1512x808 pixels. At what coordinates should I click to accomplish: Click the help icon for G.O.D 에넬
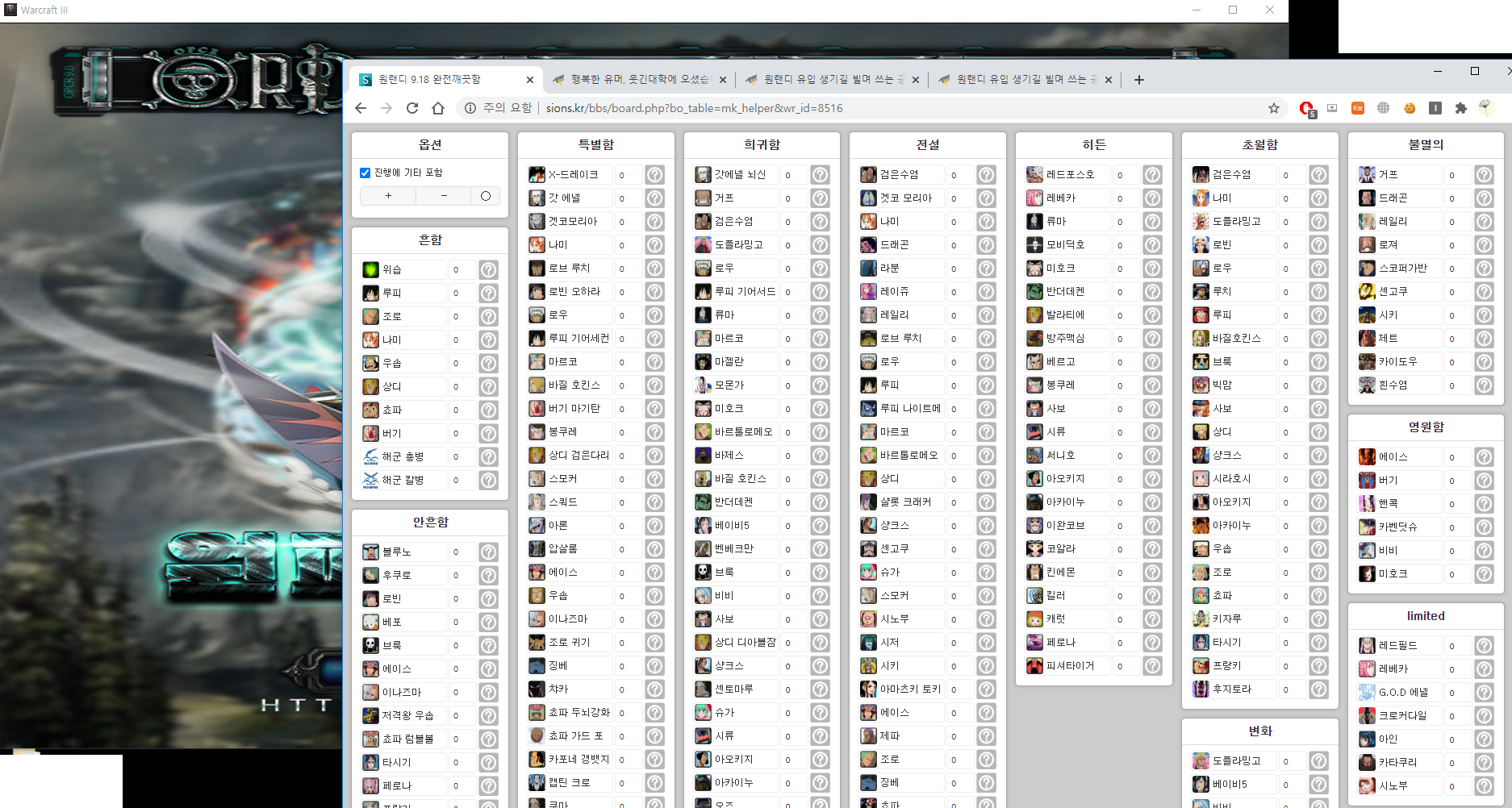tap(1484, 693)
